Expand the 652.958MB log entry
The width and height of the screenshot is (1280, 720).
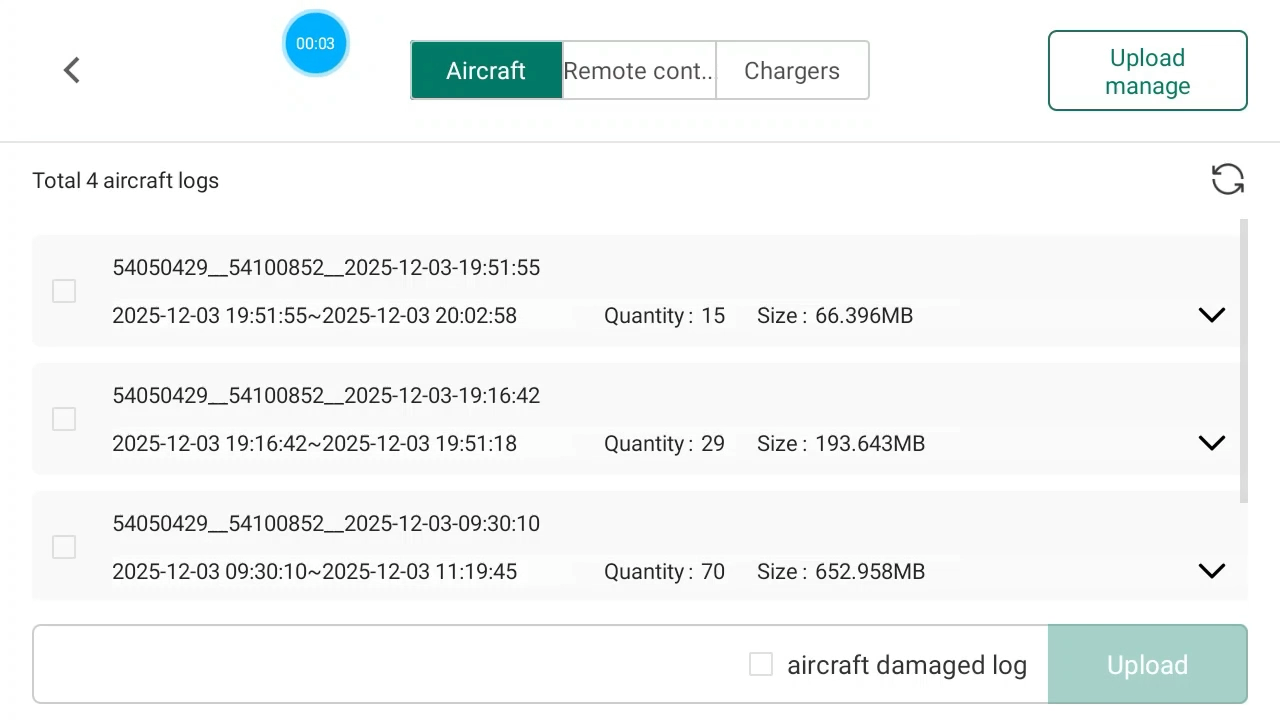(1211, 571)
